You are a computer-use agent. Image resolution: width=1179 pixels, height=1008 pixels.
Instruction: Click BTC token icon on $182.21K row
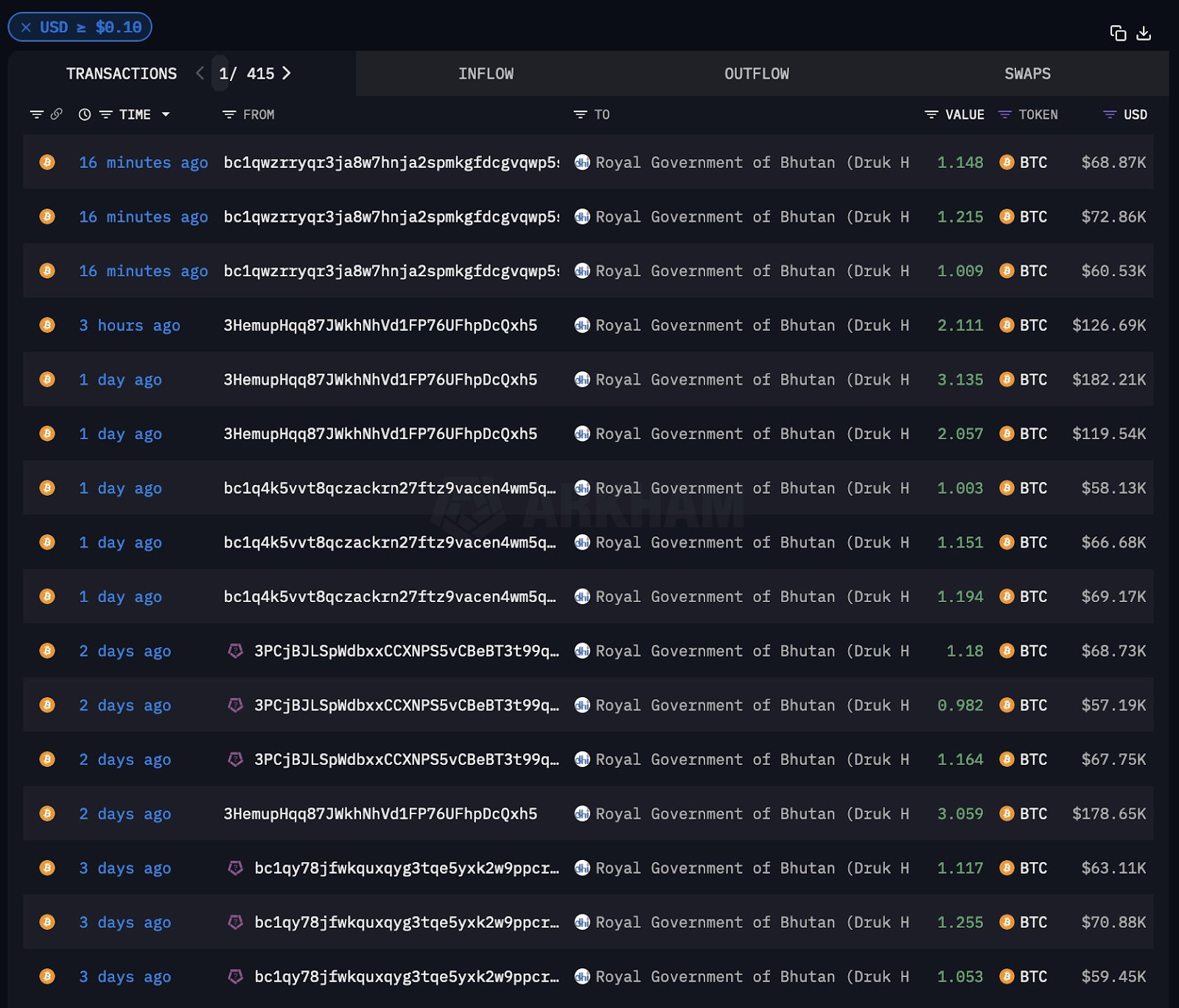(x=1007, y=379)
